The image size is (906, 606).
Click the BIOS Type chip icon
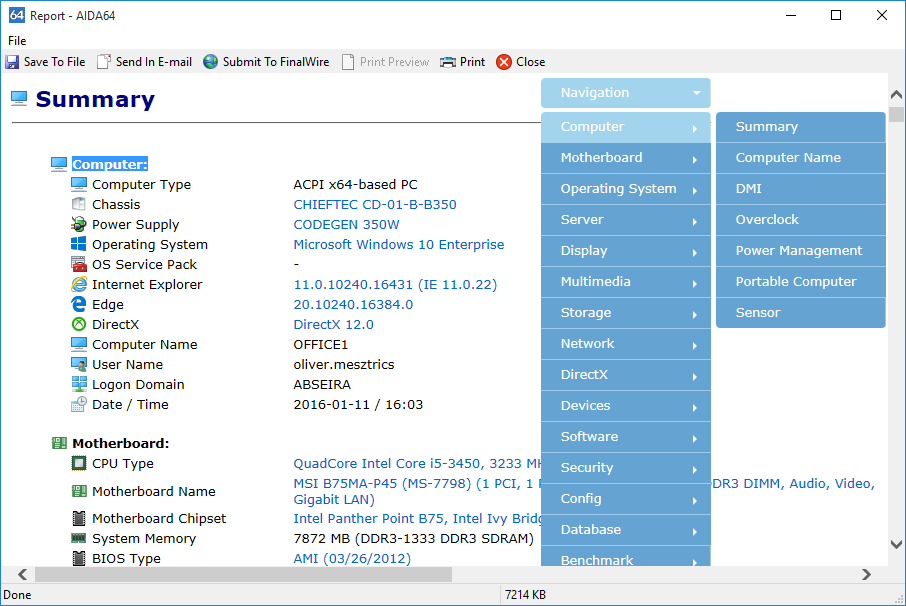tap(79, 558)
